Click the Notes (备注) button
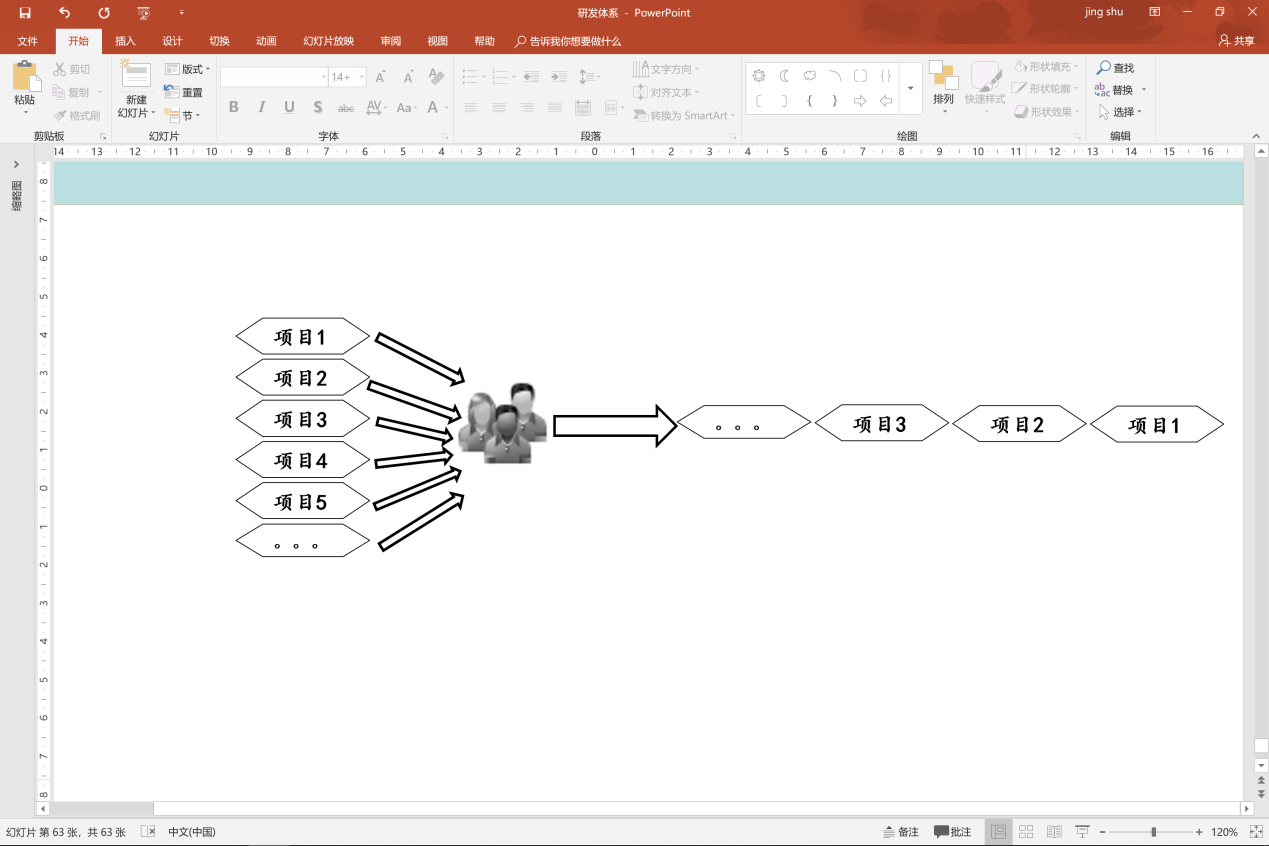The image size is (1269, 846). pos(901,832)
